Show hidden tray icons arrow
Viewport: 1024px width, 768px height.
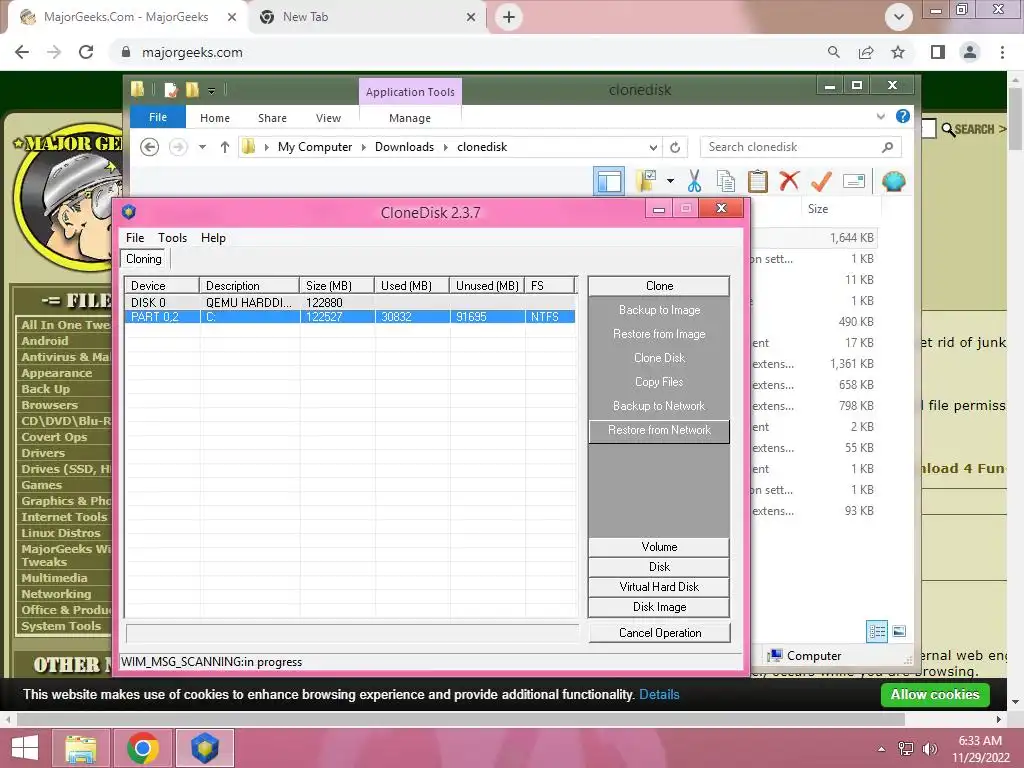pos(881,749)
